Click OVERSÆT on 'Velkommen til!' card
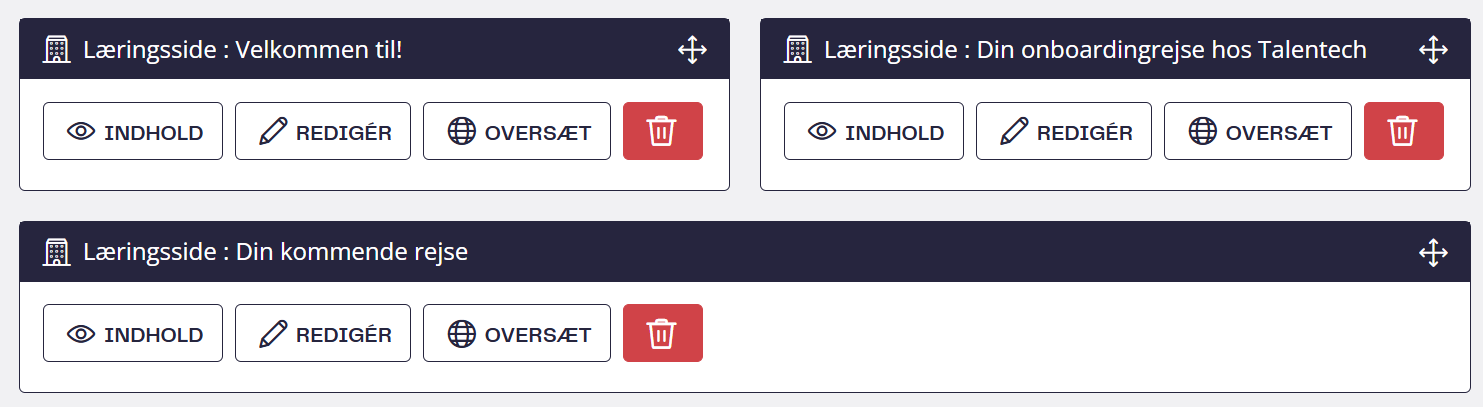 (x=517, y=131)
